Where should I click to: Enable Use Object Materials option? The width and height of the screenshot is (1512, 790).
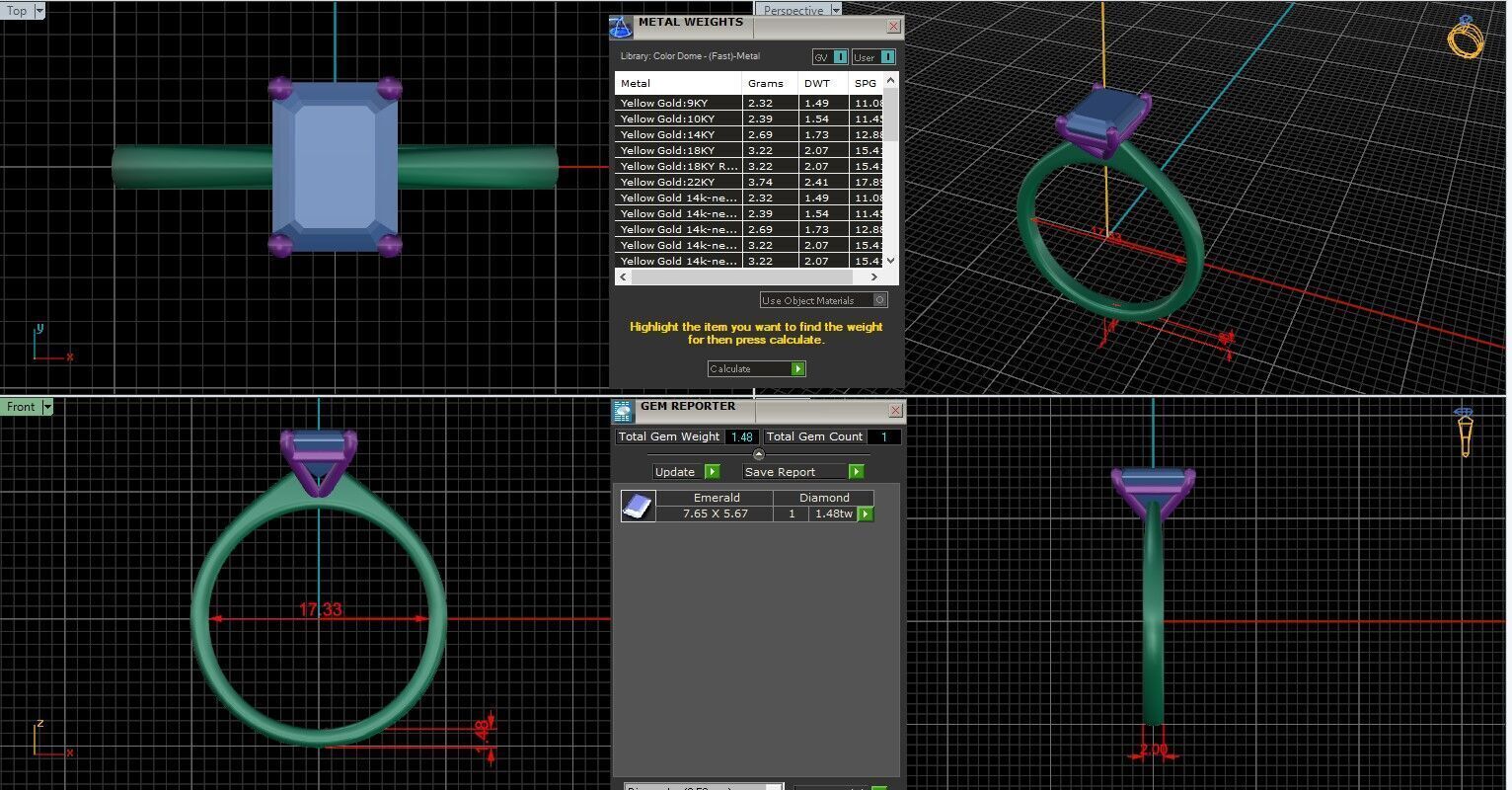(x=824, y=300)
